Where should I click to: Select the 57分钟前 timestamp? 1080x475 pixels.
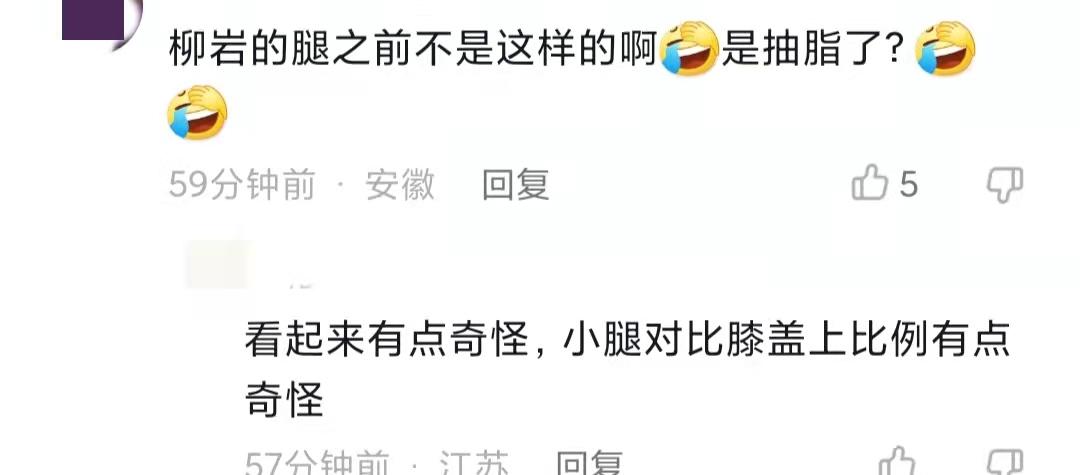318,463
